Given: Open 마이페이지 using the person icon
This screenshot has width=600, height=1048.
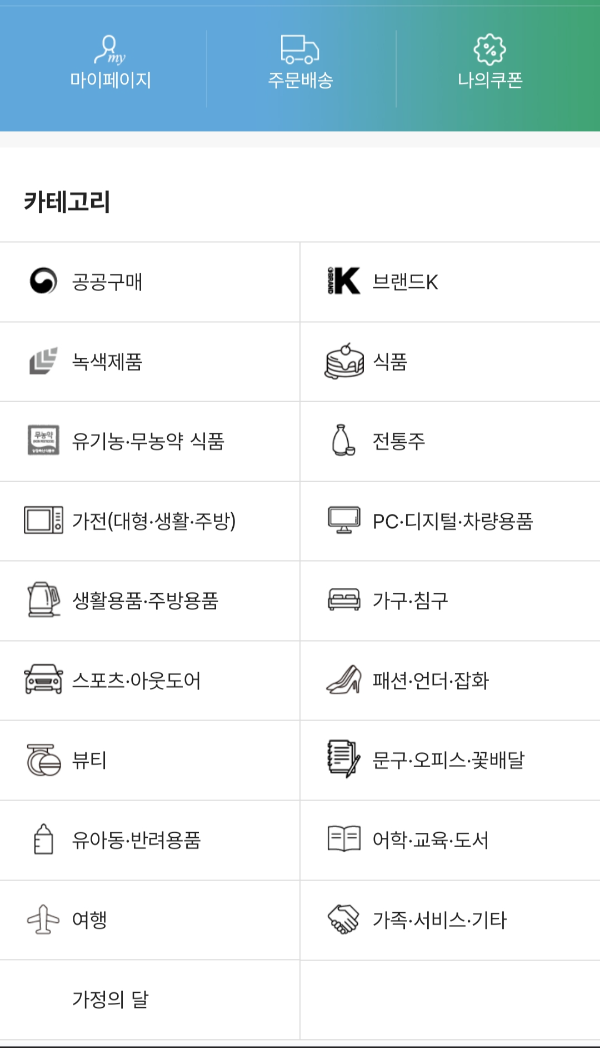Looking at the screenshot, I should tap(110, 48).
